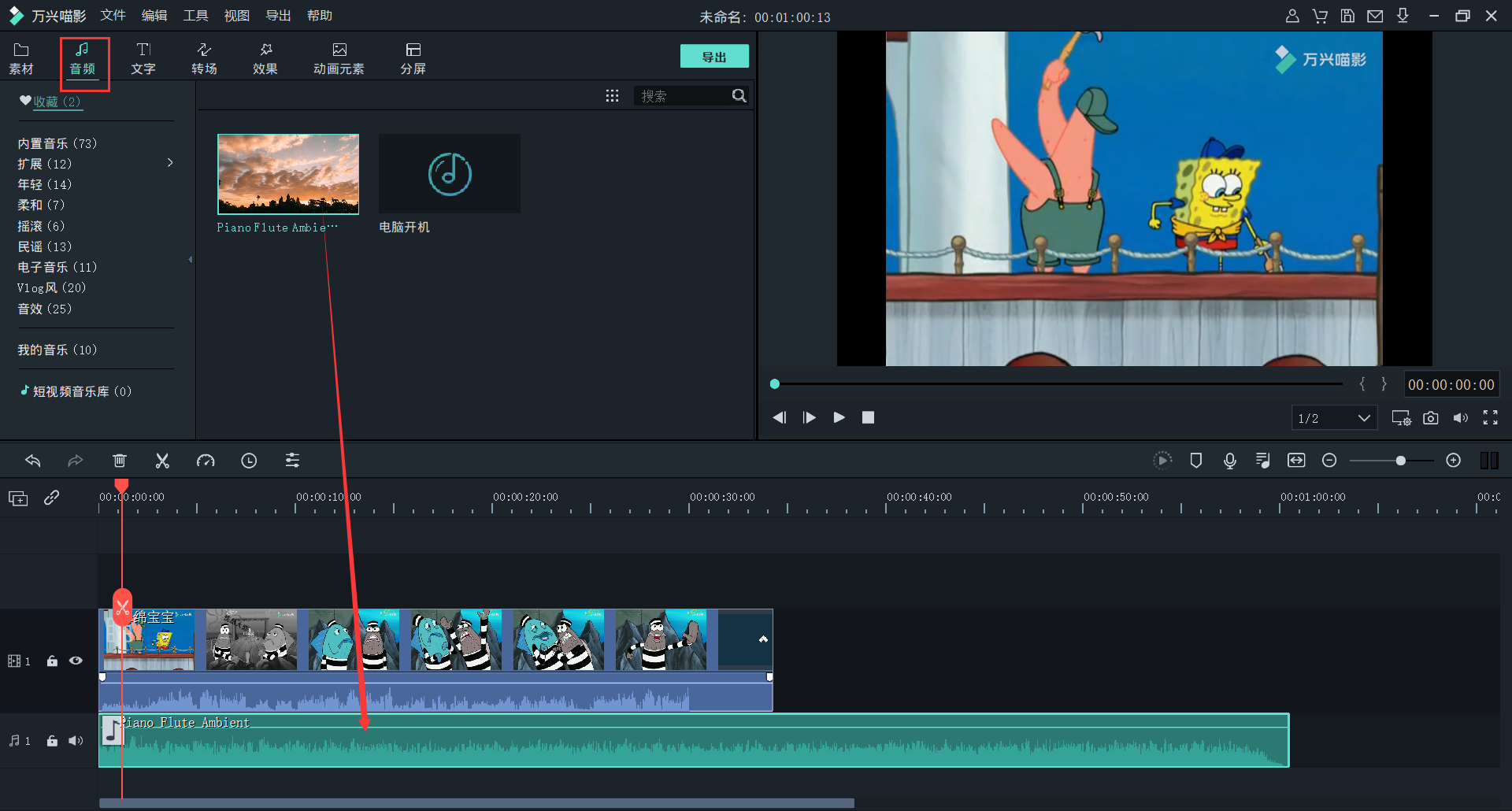Click the scissors split icon in timeline toolbar
Screen dimensions: 1512x811
click(162, 461)
